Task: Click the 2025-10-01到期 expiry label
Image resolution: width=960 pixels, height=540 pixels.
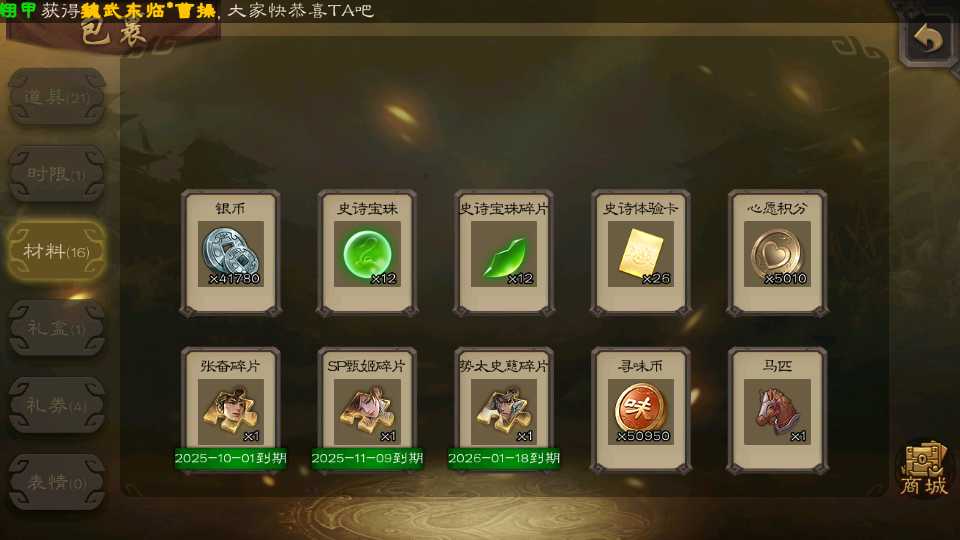Action: [x=231, y=459]
